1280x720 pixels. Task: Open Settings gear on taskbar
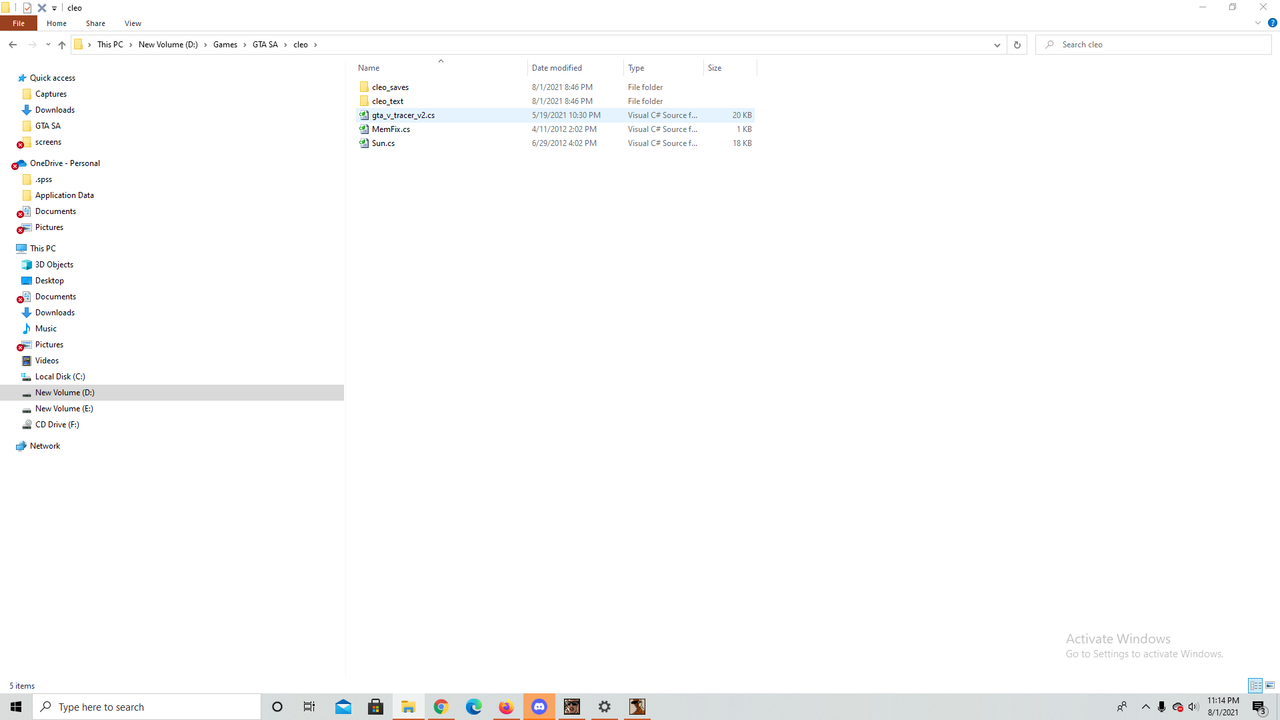click(604, 707)
